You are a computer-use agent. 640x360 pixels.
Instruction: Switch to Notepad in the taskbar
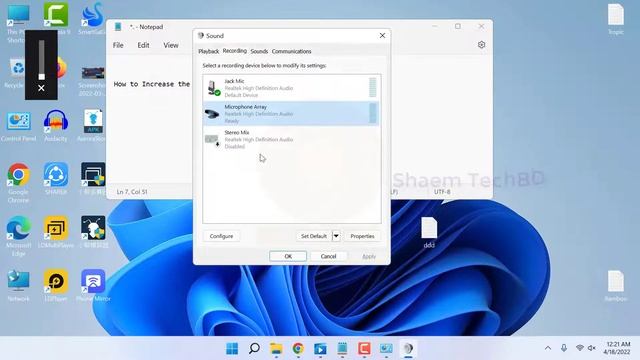(x=342, y=349)
